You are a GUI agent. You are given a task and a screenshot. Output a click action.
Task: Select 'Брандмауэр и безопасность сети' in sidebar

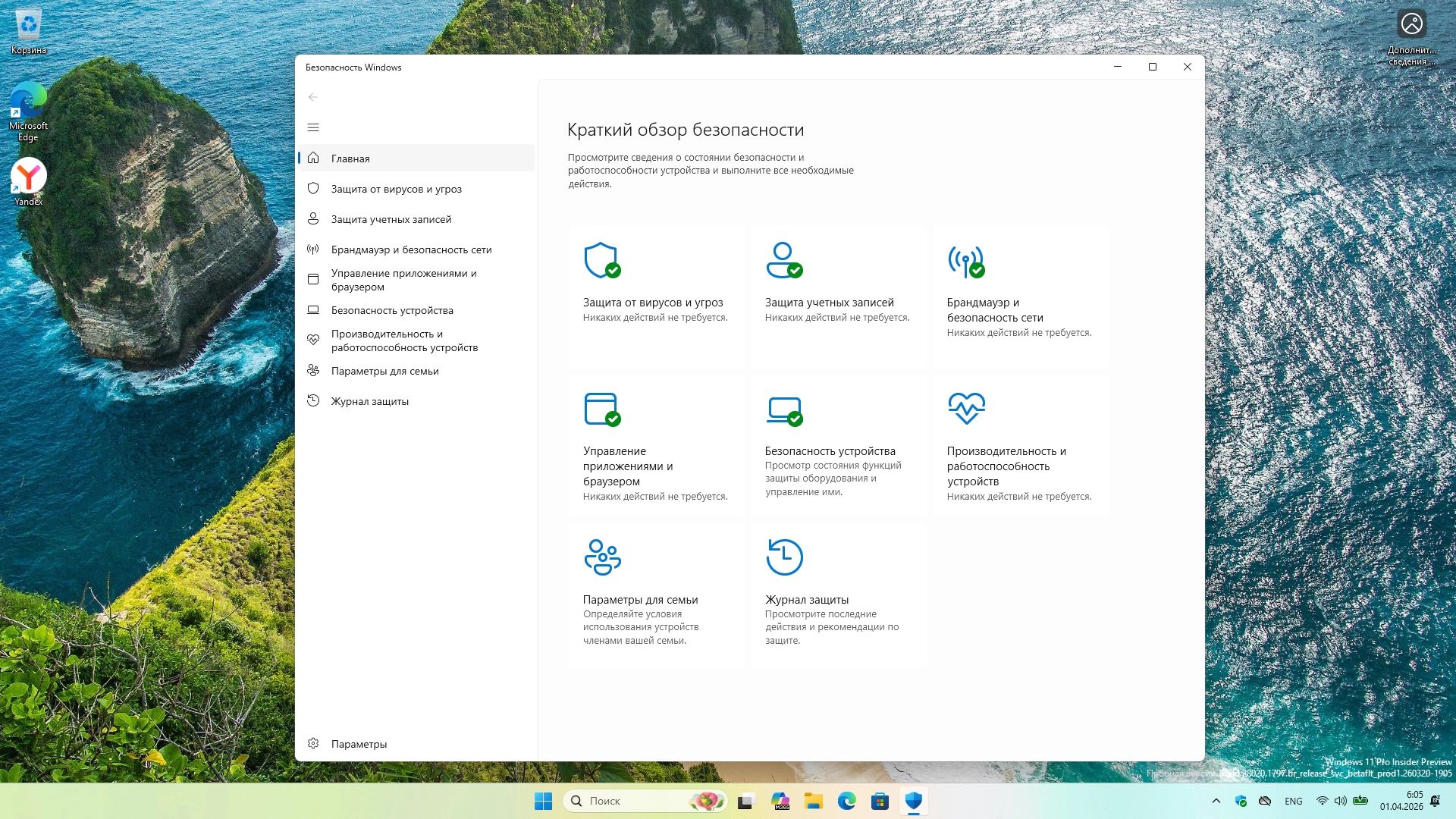coord(411,249)
